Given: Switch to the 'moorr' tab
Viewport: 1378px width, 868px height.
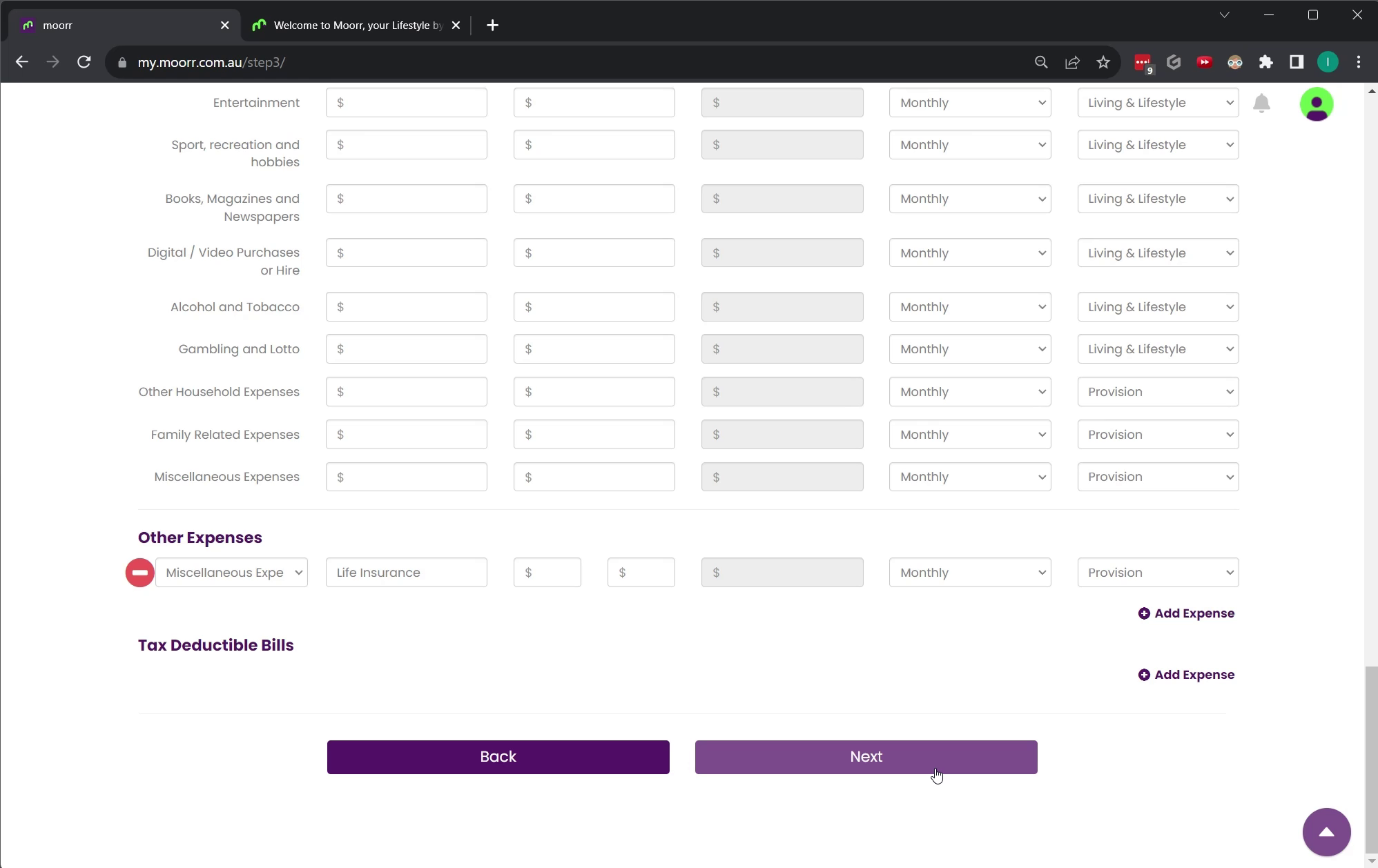Looking at the screenshot, I should click(124, 26).
